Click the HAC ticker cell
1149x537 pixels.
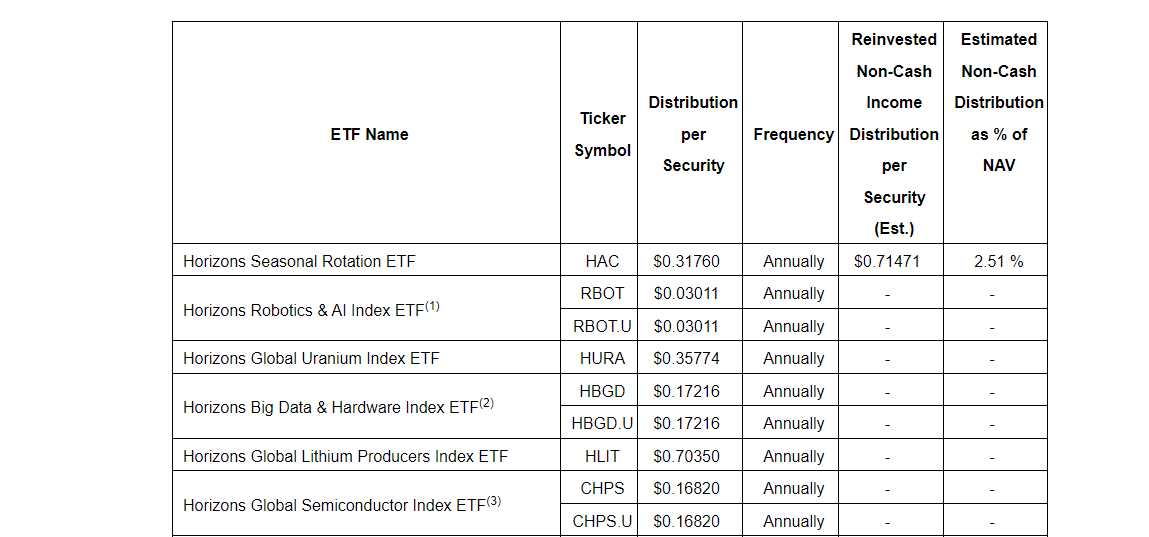tap(602, 261)
